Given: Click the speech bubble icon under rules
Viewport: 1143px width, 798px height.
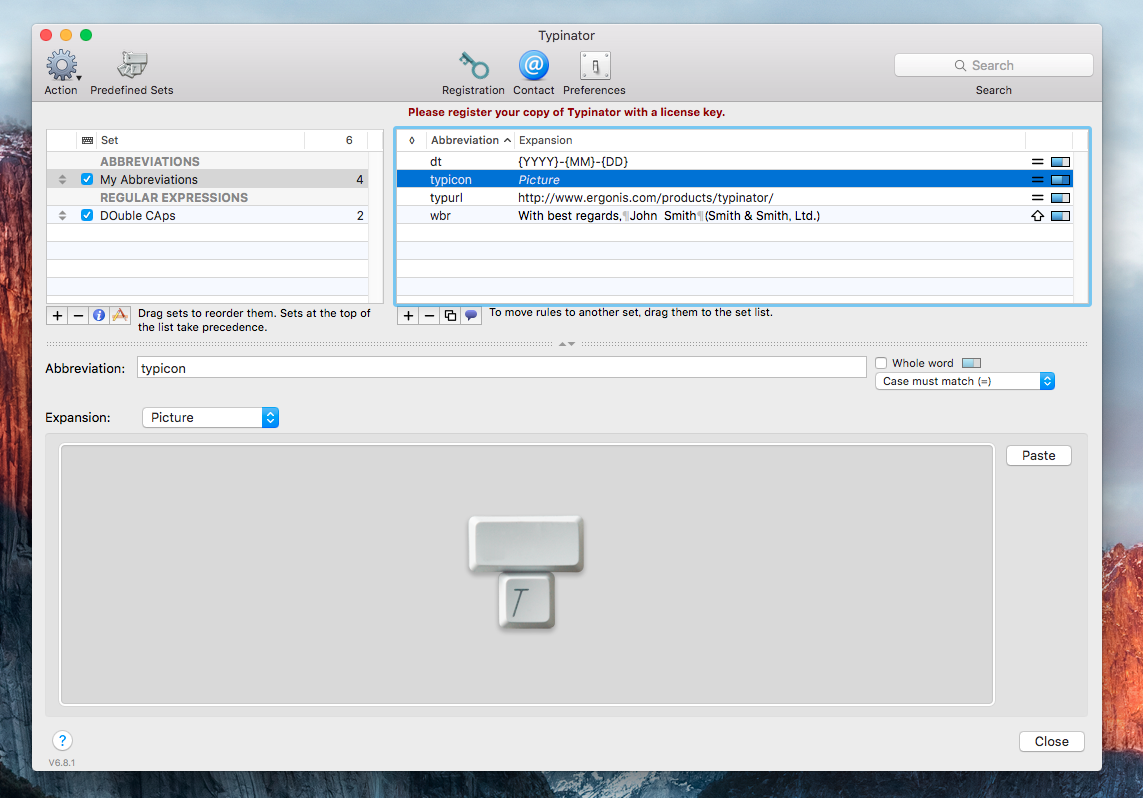Looking at the screenshot, I should [471, 316].
